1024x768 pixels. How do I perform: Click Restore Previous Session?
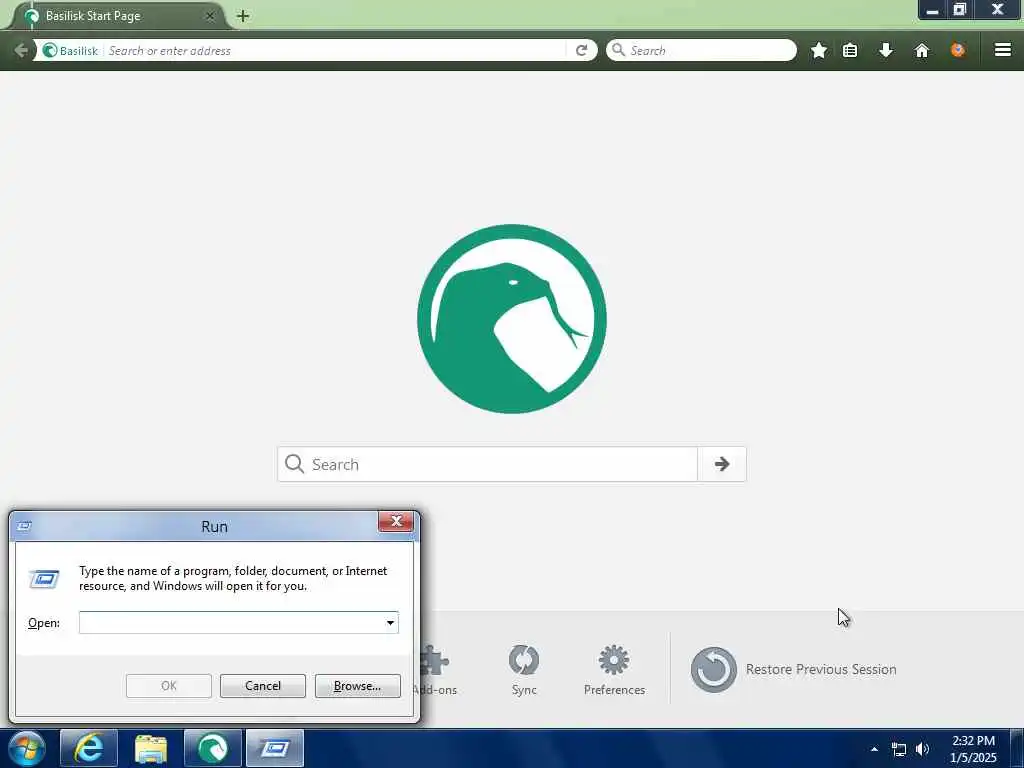coord(793,669)
